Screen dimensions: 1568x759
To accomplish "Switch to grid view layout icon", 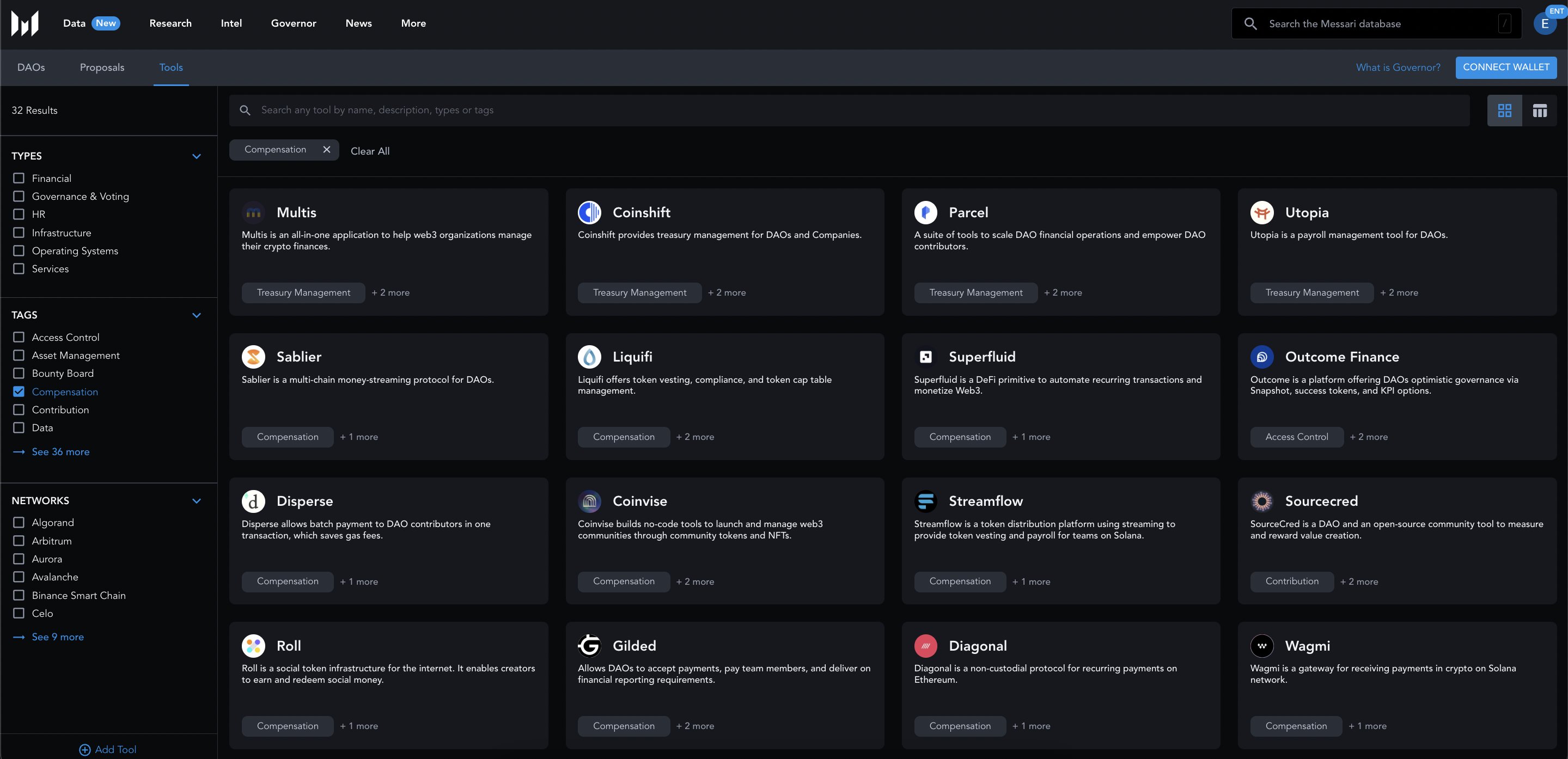I will pos(1504,110).
